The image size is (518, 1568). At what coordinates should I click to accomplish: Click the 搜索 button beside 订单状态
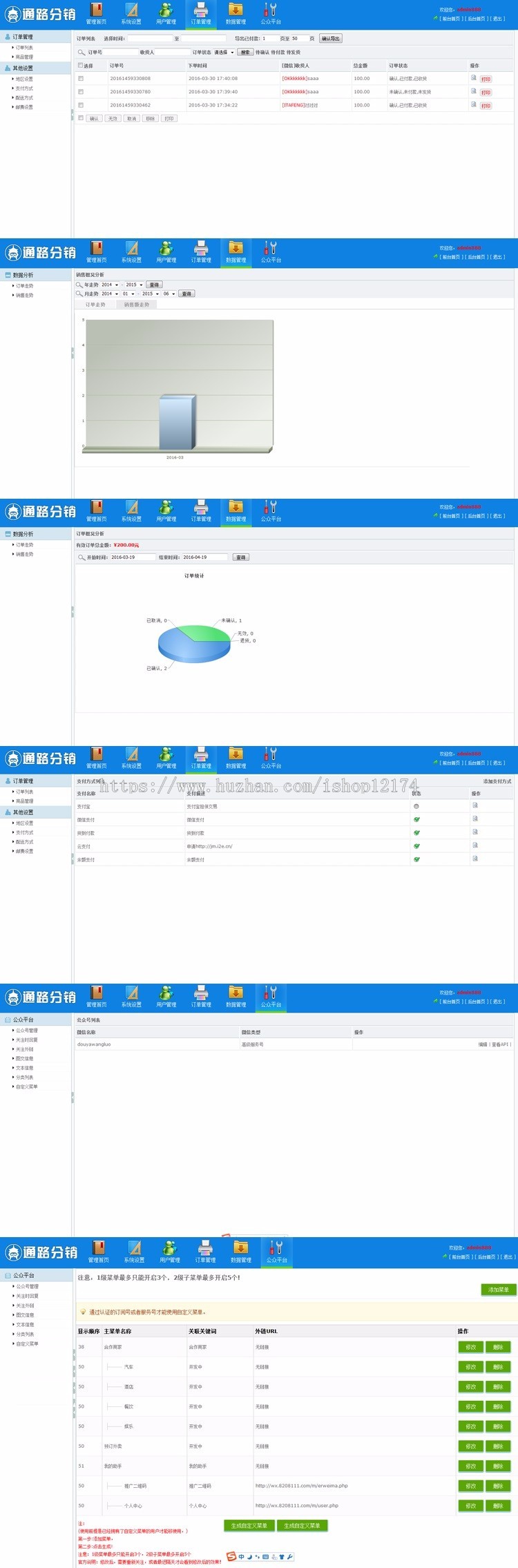pos(245,52)
